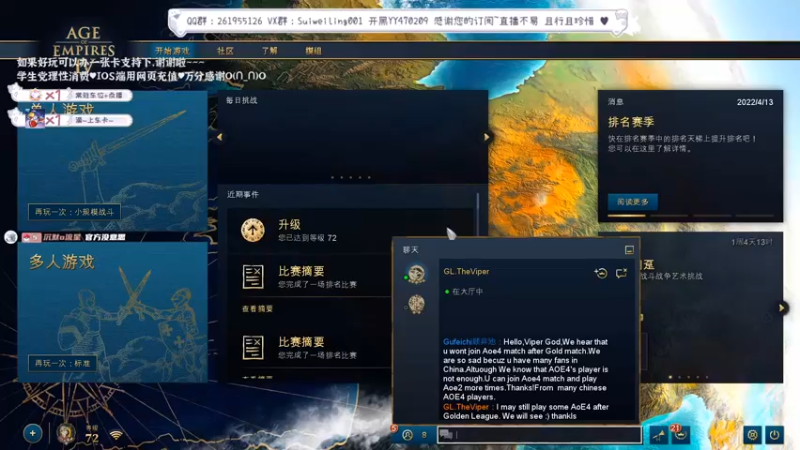Click invite-to-party icon beside GL.TheViper
The height and width of the screenshot is (450, 800).
pyautogui.click(x=601, y=273)
